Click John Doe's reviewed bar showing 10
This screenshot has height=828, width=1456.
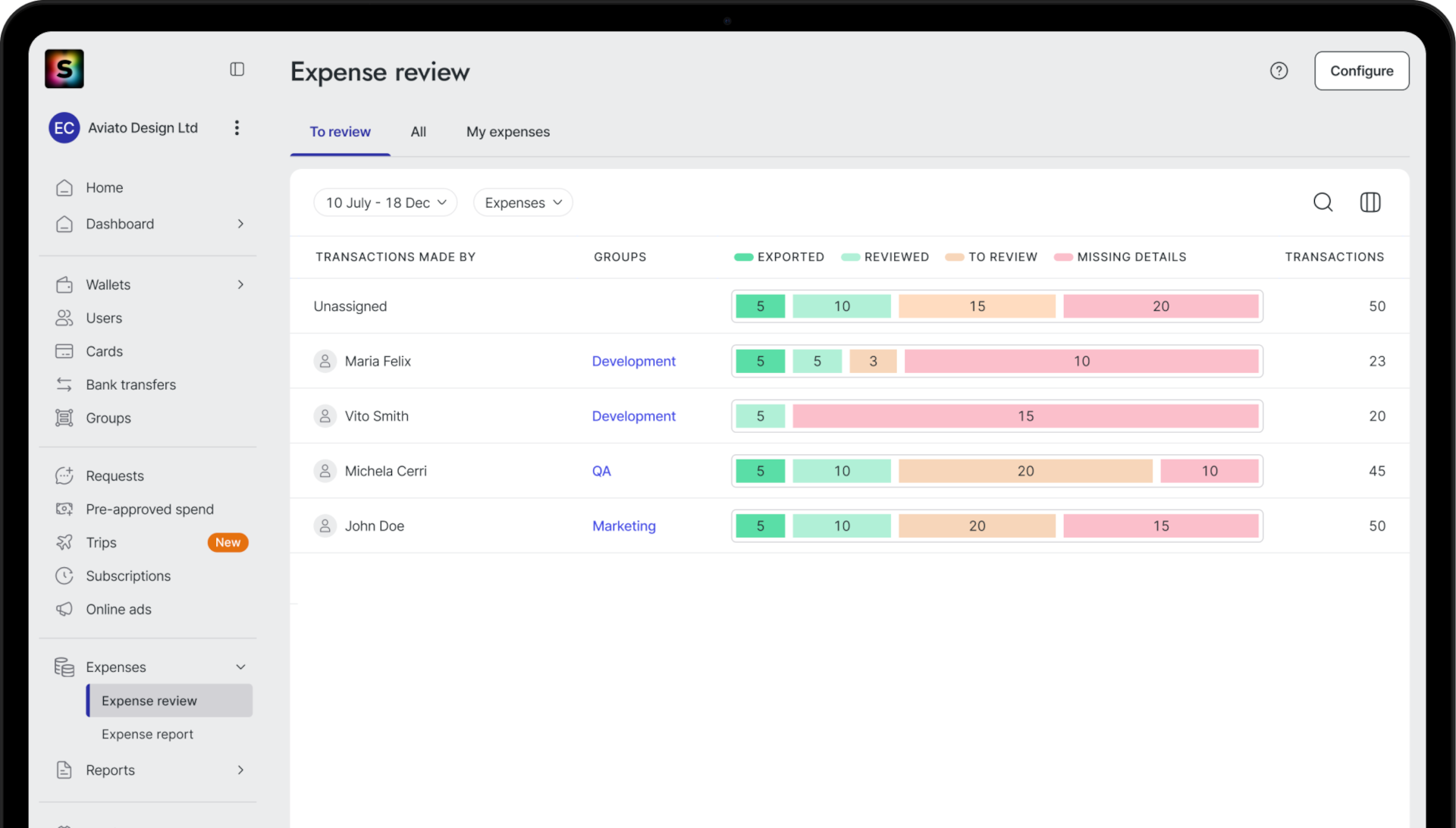pos(842,525)
